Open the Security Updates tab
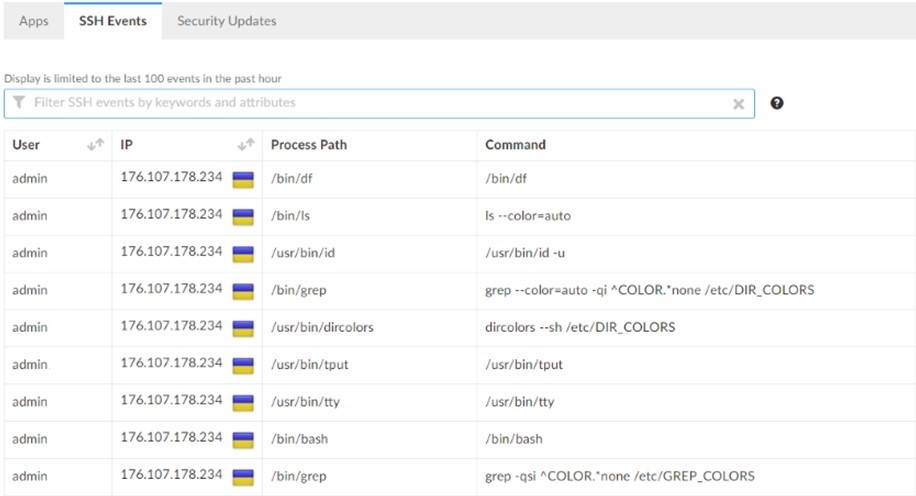The width and height of the screenshot is (916, 496). (226, 21)
